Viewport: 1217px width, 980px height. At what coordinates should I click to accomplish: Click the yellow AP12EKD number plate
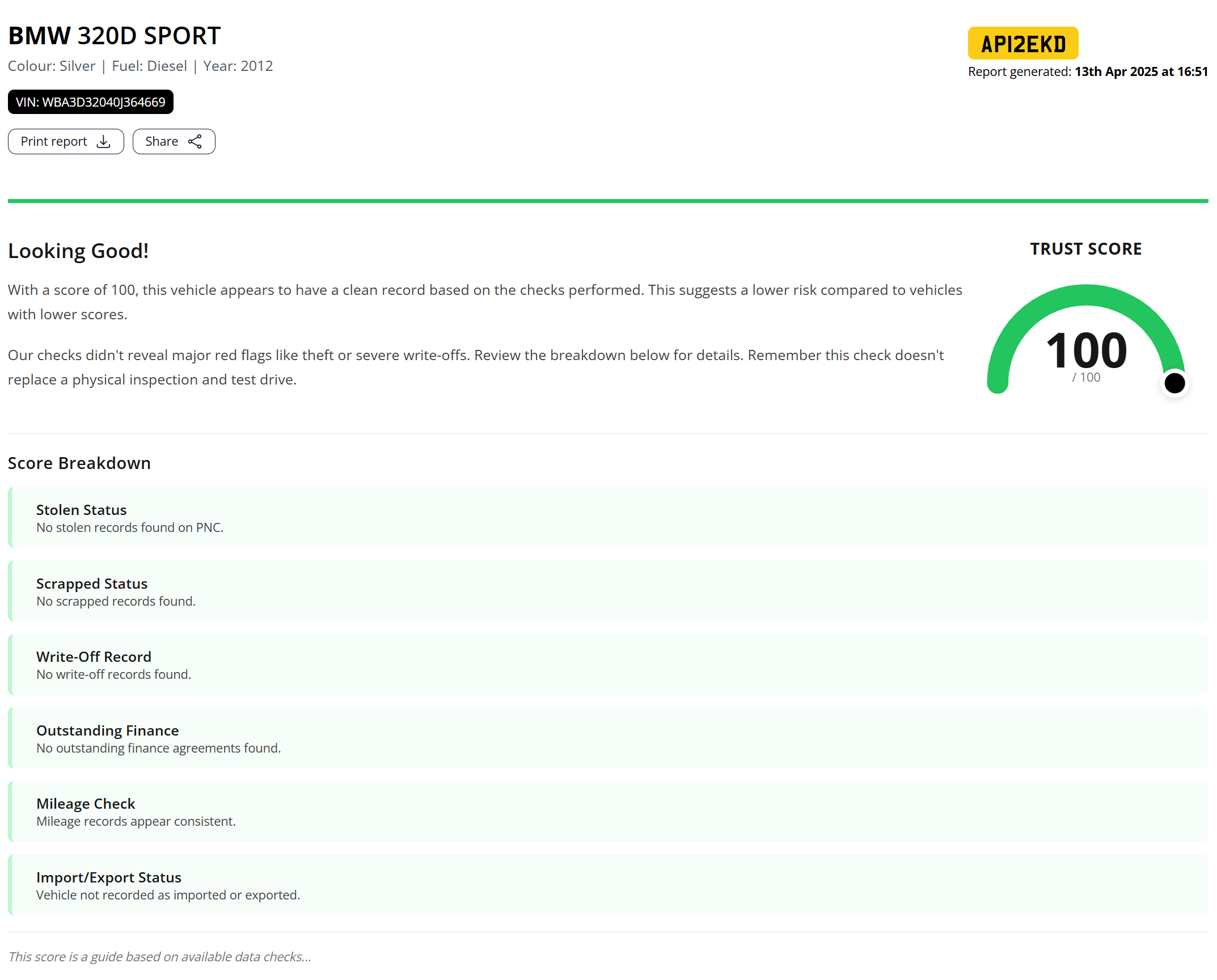click(x=1023, y=43)
